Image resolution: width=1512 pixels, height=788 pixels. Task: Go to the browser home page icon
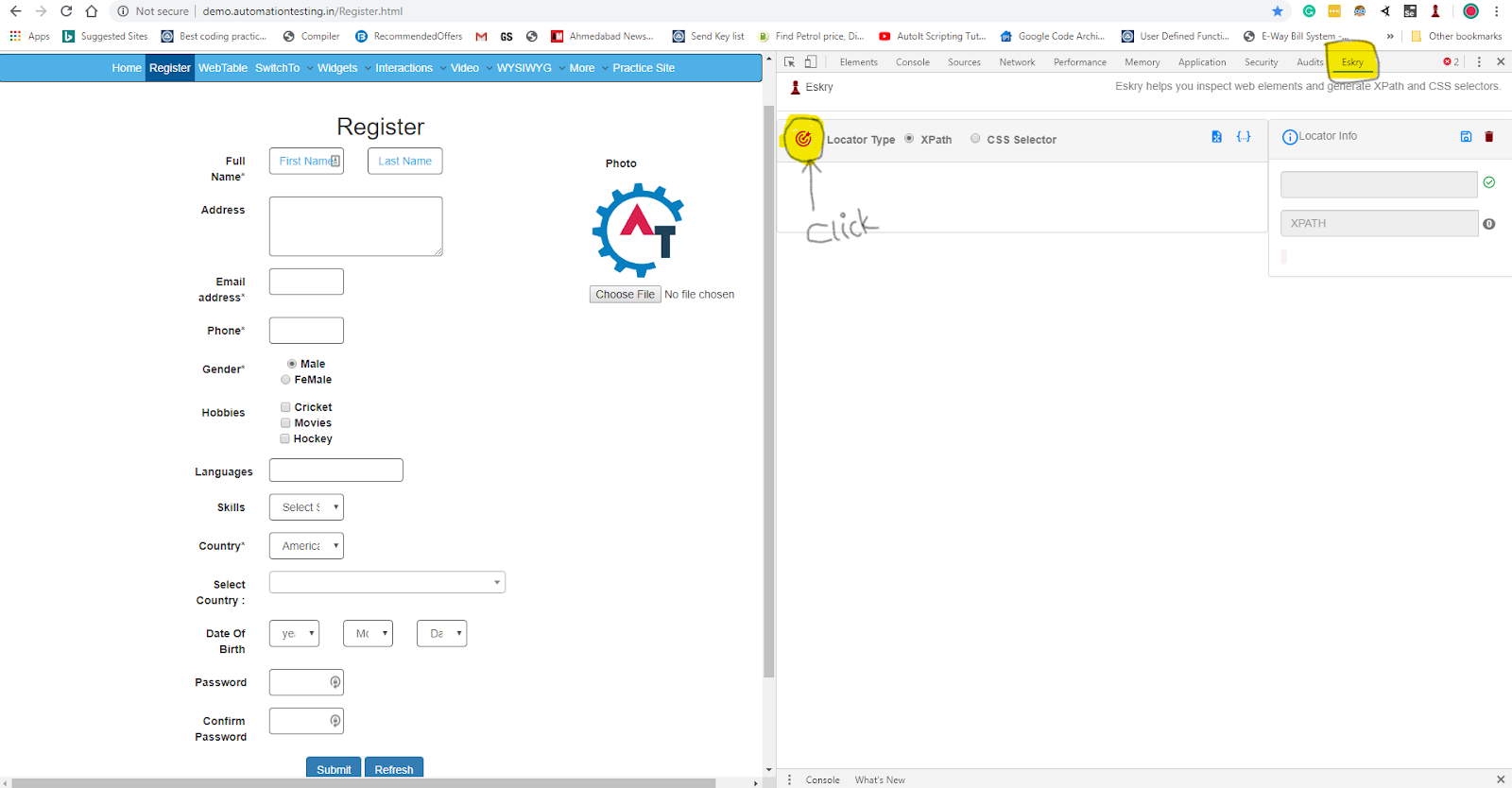point(92,11)
